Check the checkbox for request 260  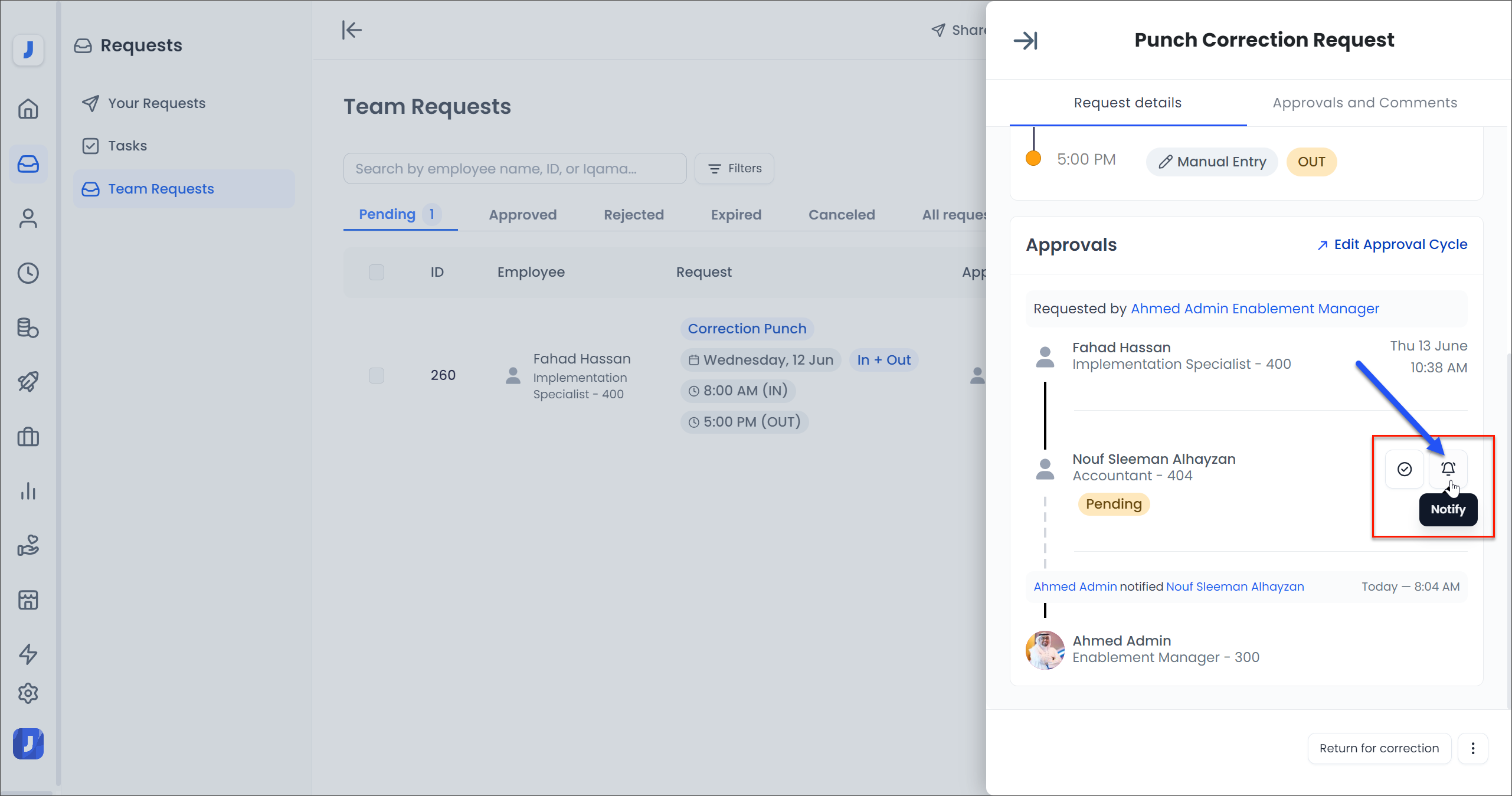[x=377, y=375]
